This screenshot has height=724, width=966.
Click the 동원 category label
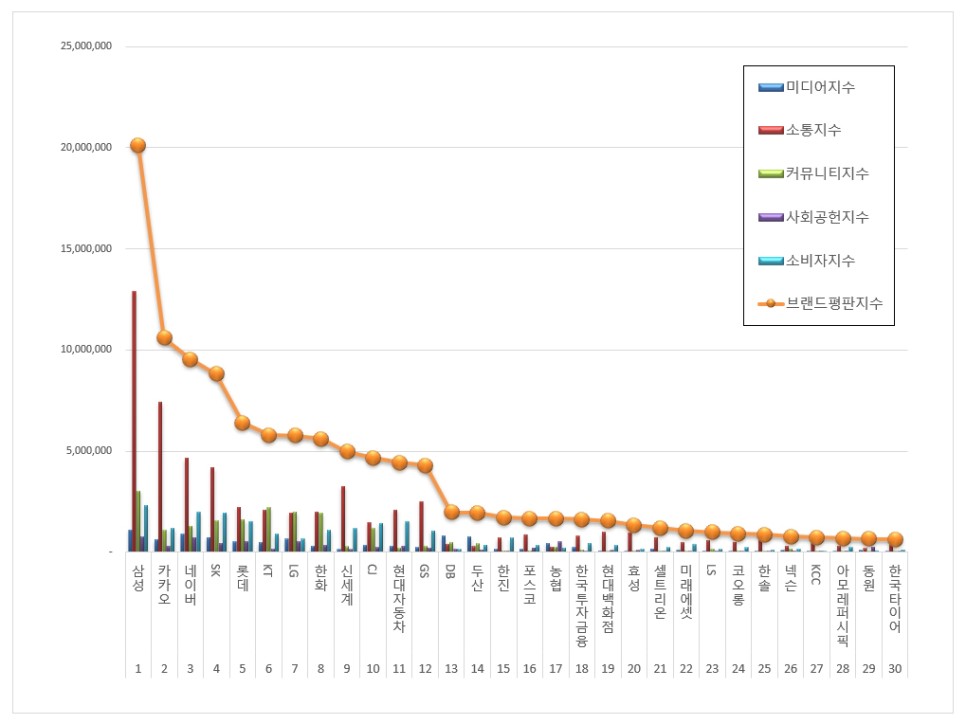869,578
